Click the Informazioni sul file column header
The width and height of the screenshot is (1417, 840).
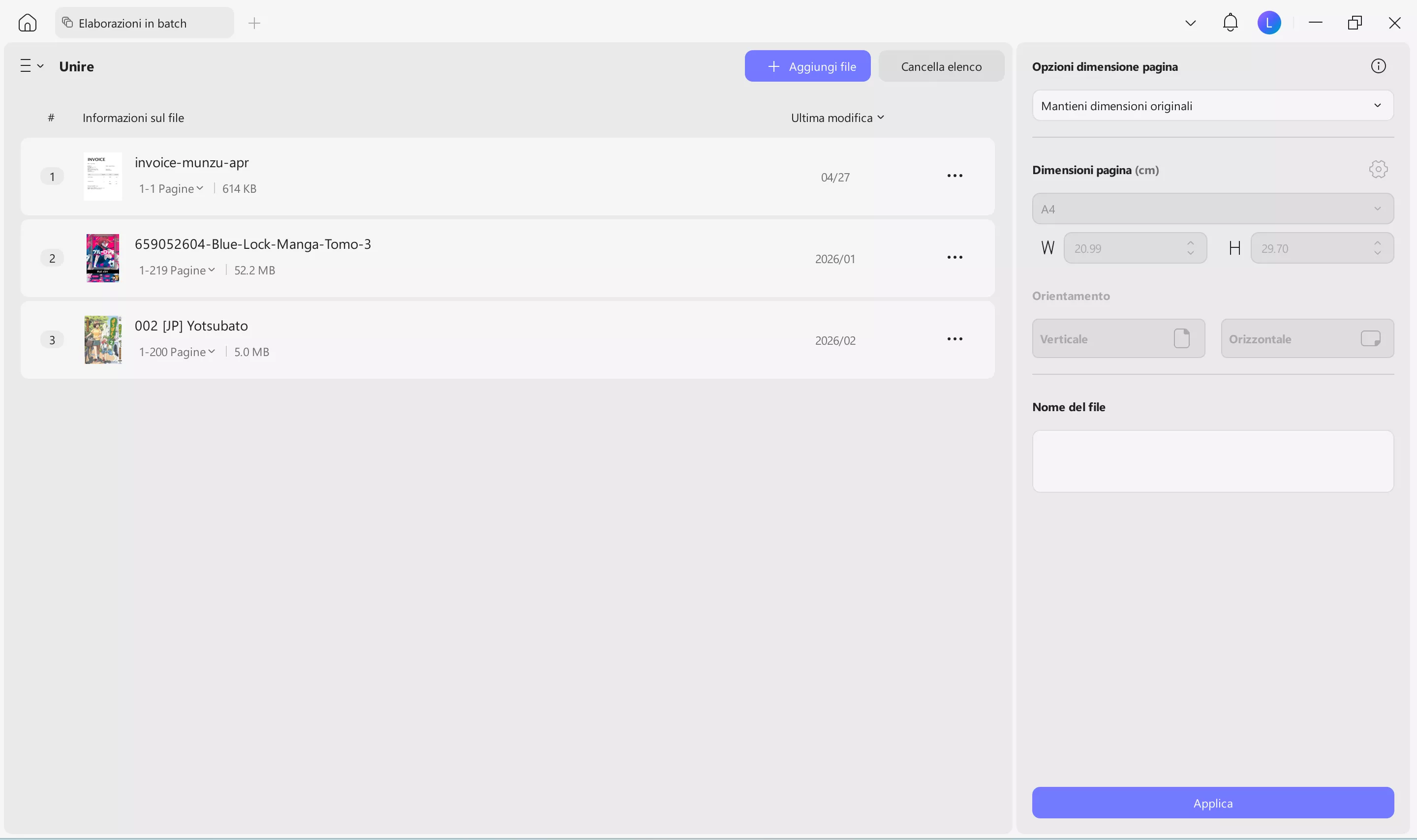click(x=133, y=118)
